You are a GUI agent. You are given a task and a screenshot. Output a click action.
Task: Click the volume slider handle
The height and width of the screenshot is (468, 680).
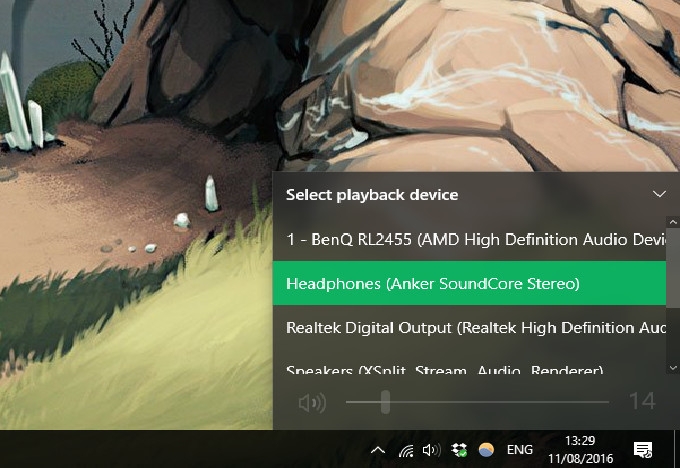(x=386, y=402)
